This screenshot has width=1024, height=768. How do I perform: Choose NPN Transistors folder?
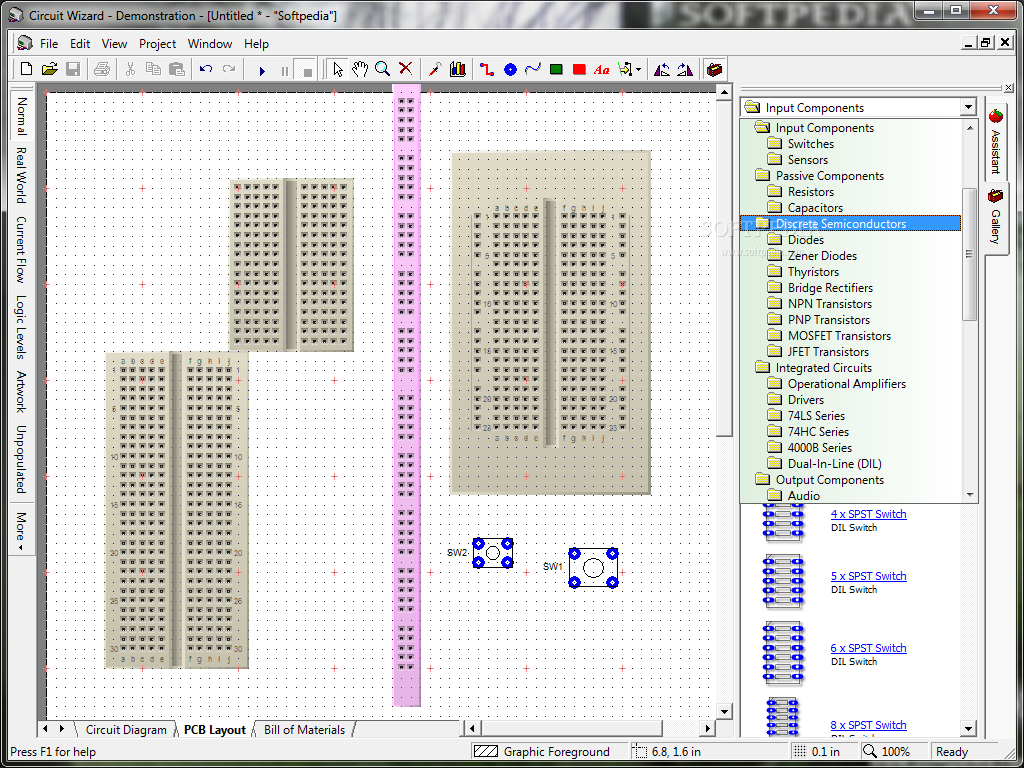coord(829,304)
